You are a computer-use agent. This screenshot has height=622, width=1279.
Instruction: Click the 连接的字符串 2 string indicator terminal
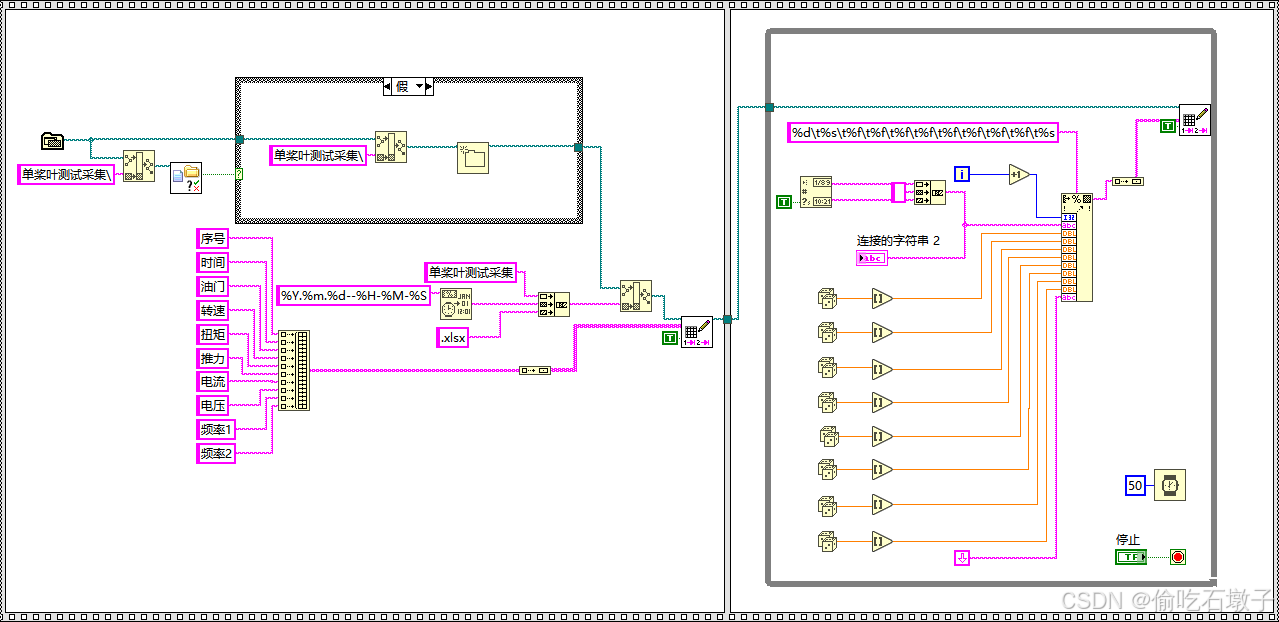click(872, 258)
